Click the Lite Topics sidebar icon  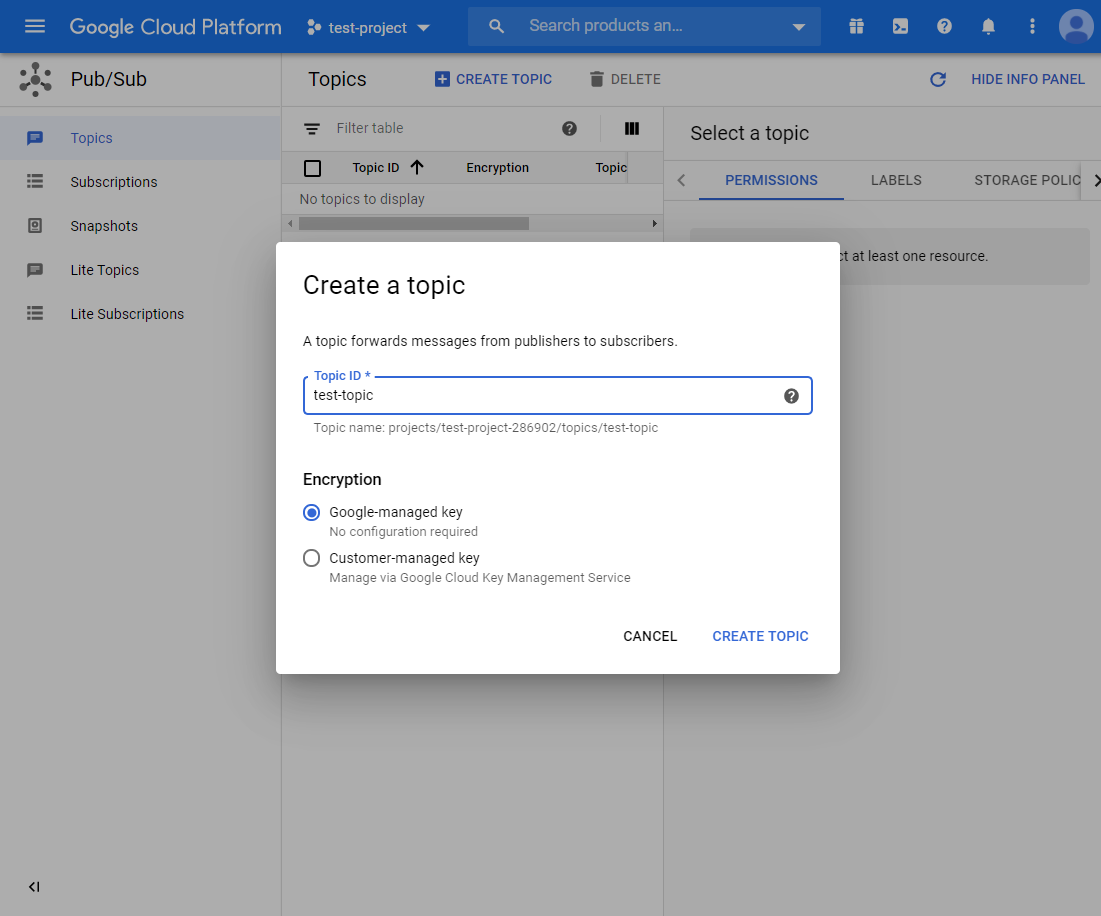tap(34, 270)
